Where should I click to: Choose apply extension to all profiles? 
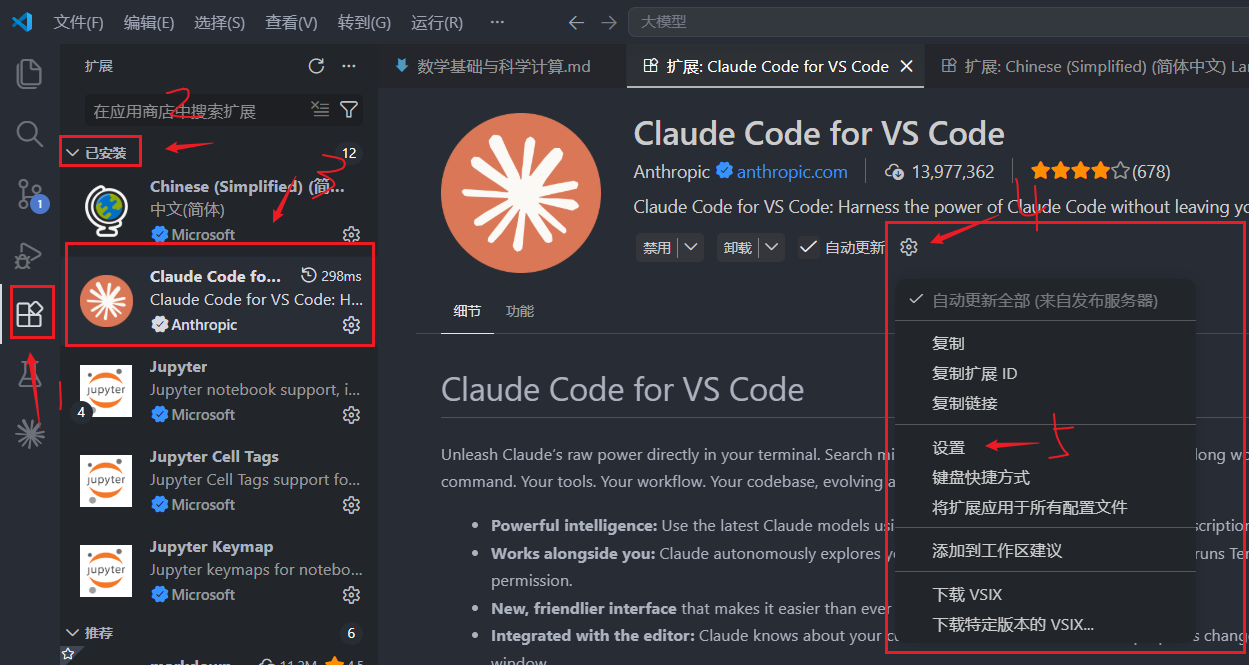(1045, 507)
